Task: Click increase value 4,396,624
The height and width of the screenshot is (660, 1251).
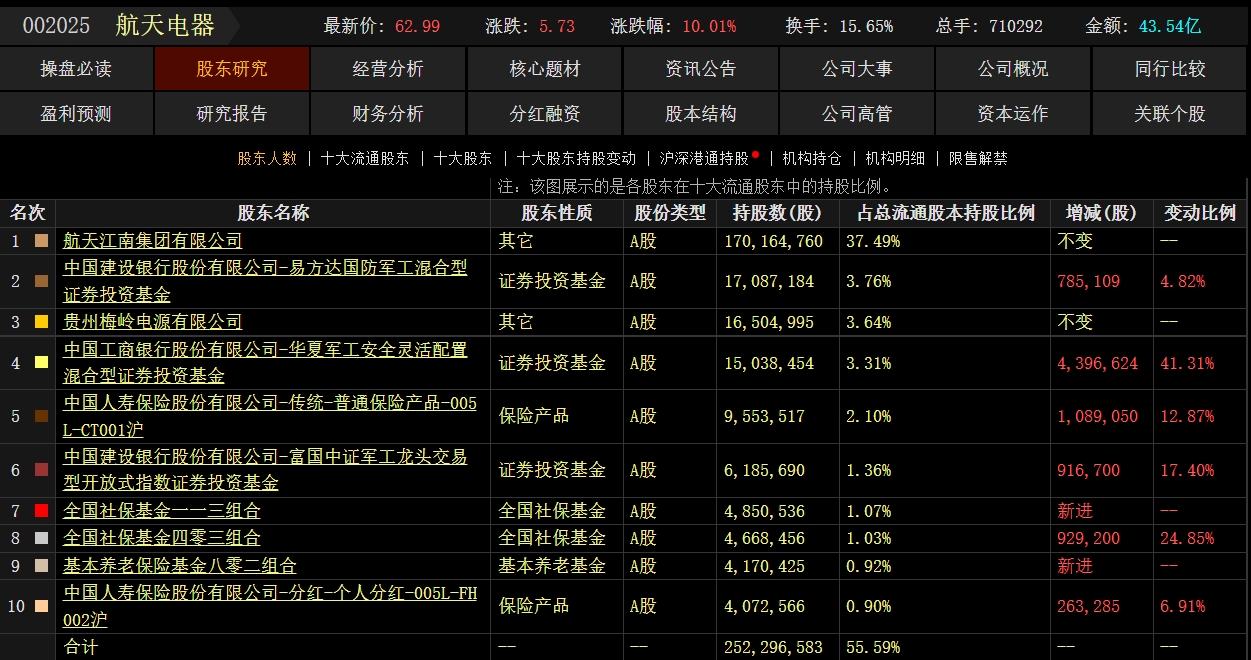Action: tap(1097, 363)
